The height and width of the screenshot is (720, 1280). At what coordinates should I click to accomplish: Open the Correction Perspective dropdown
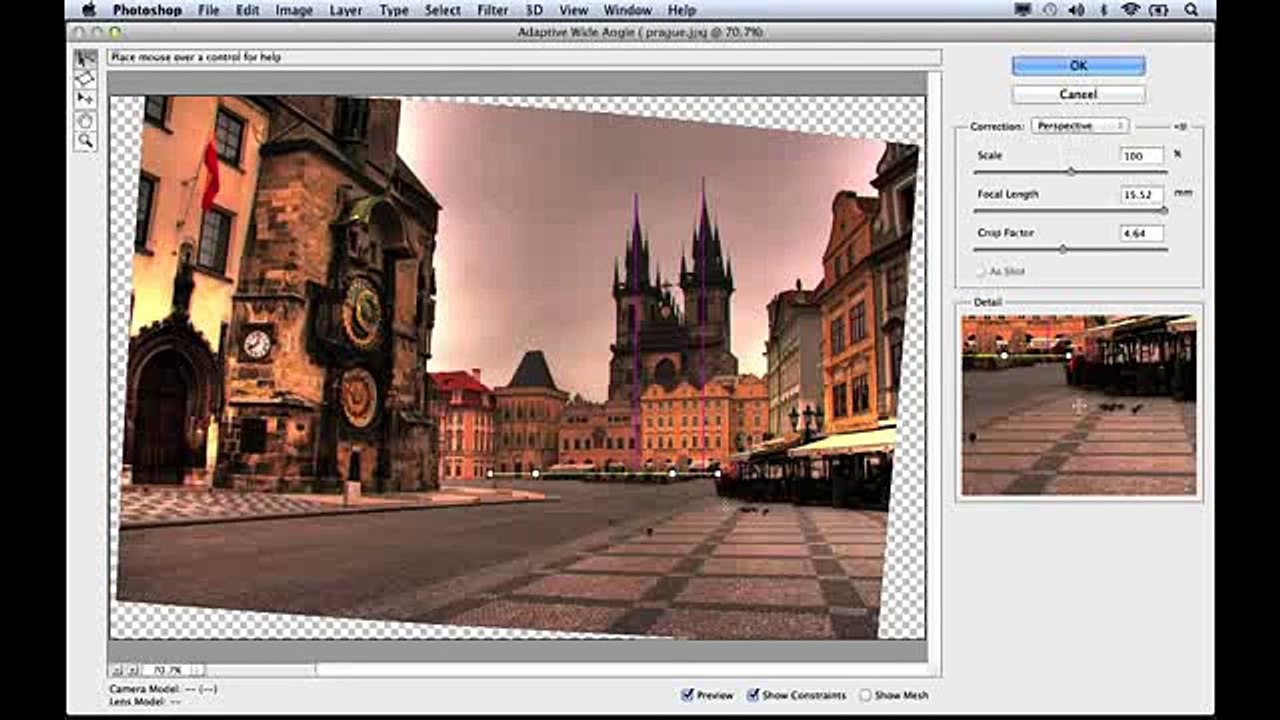tap(1080, 126)
